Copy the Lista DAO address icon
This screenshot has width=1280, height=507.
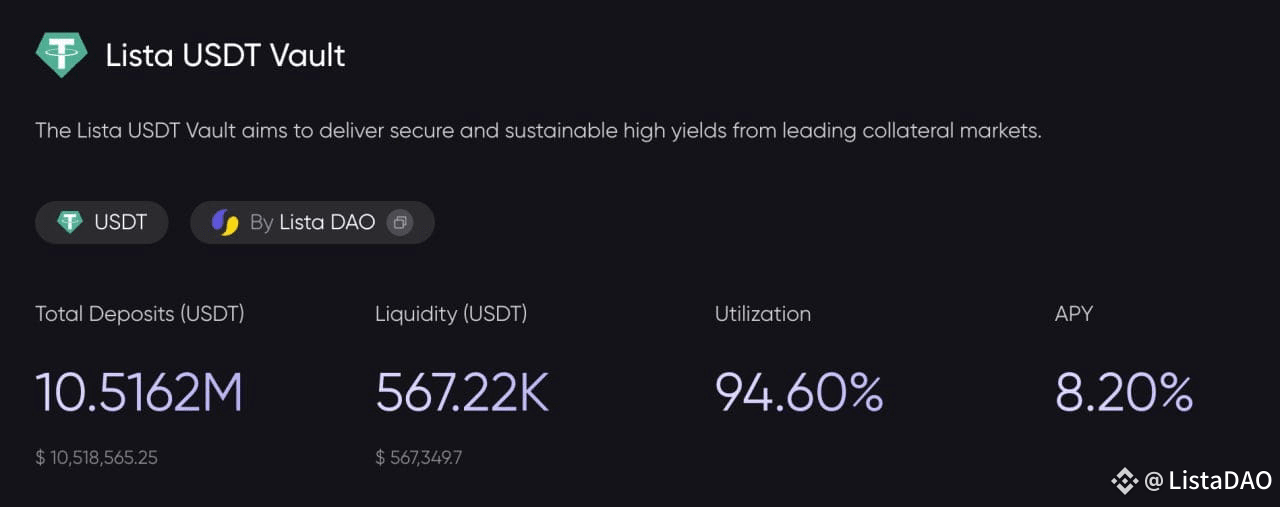399,222
